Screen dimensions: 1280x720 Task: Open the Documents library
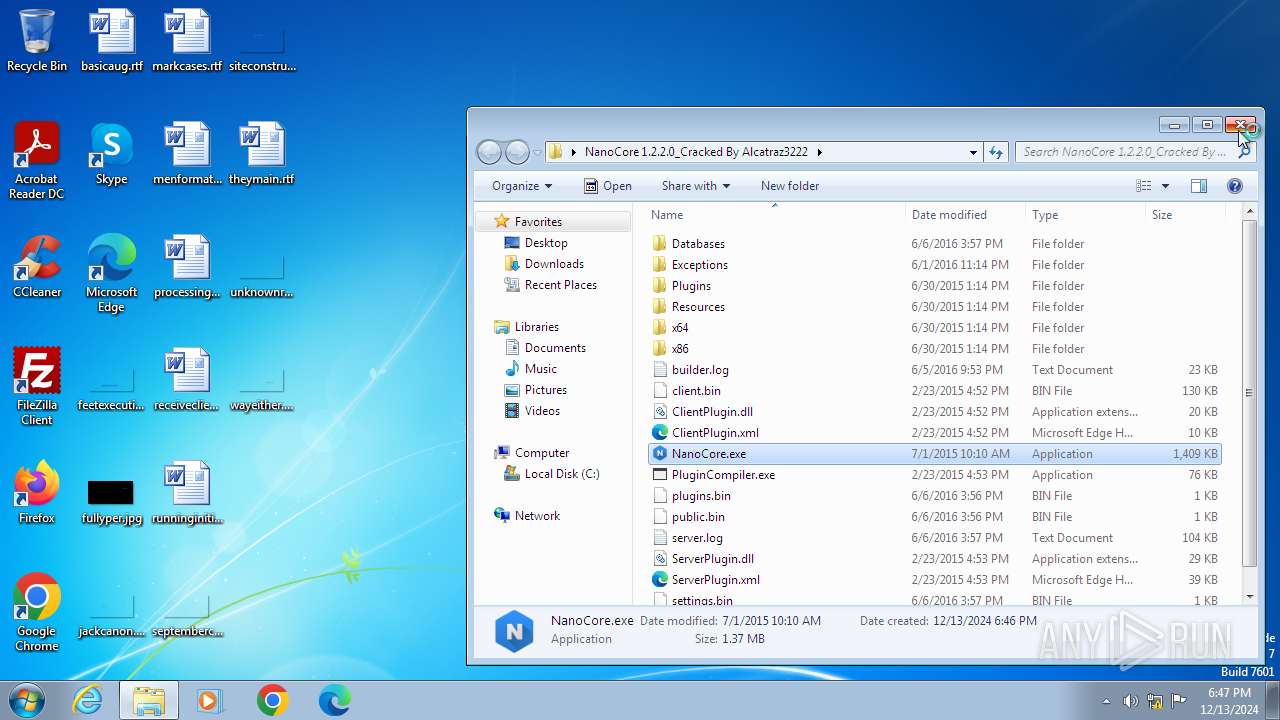click(x=555, y=348)
